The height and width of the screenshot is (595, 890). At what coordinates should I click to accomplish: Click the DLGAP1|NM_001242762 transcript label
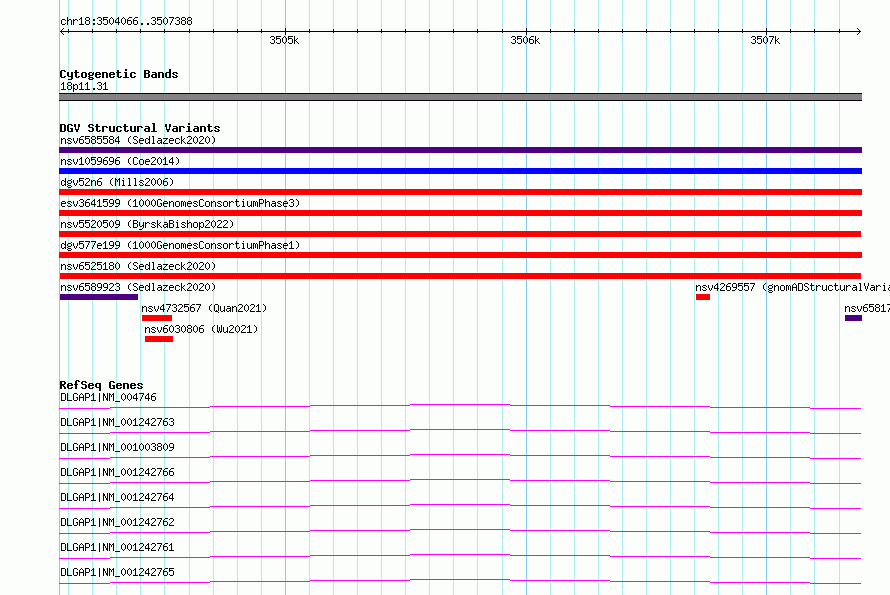117,522
